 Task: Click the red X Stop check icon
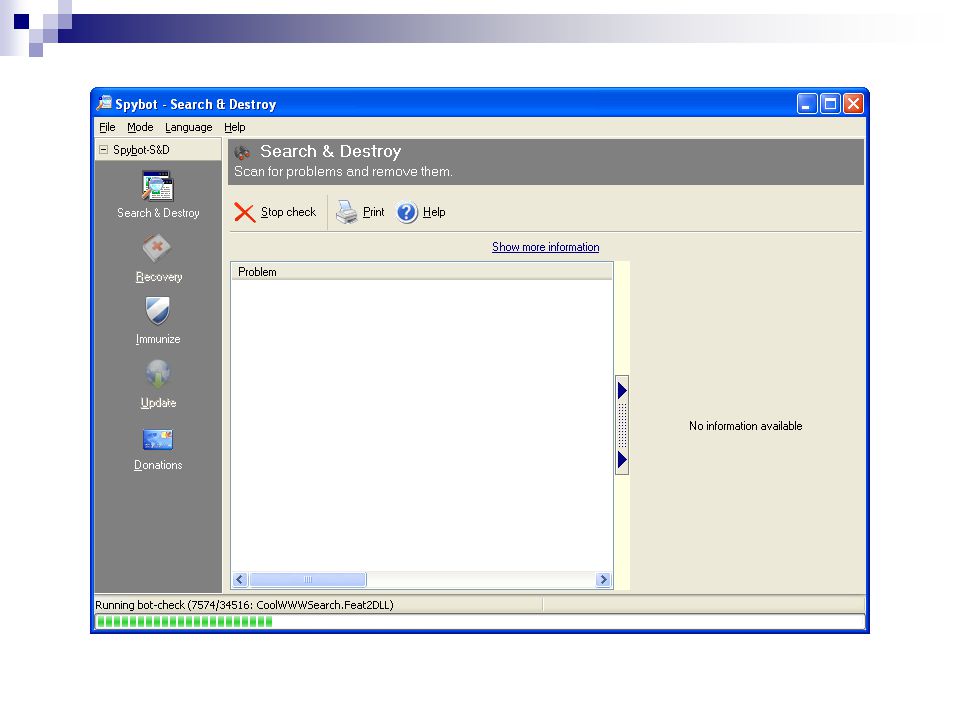tap(244, 212)
